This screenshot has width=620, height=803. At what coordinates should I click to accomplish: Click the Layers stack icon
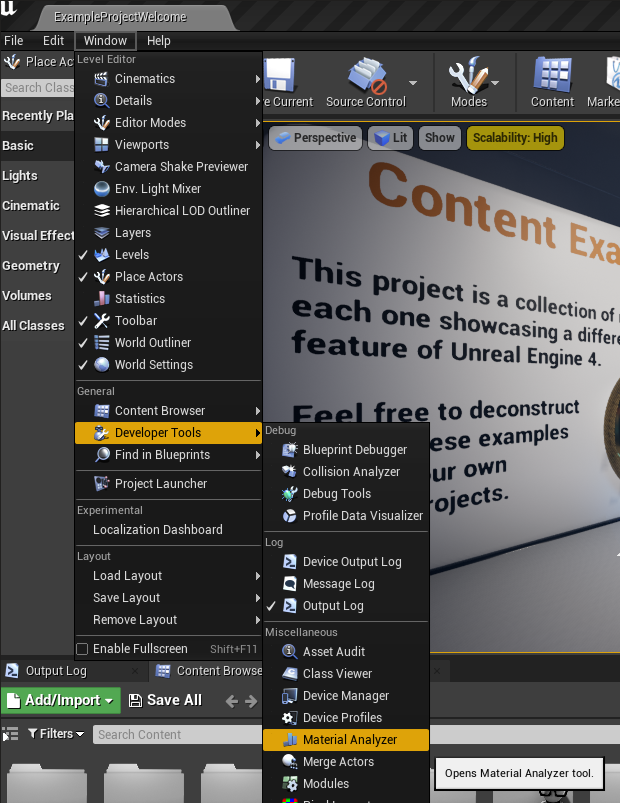[102, 233]
